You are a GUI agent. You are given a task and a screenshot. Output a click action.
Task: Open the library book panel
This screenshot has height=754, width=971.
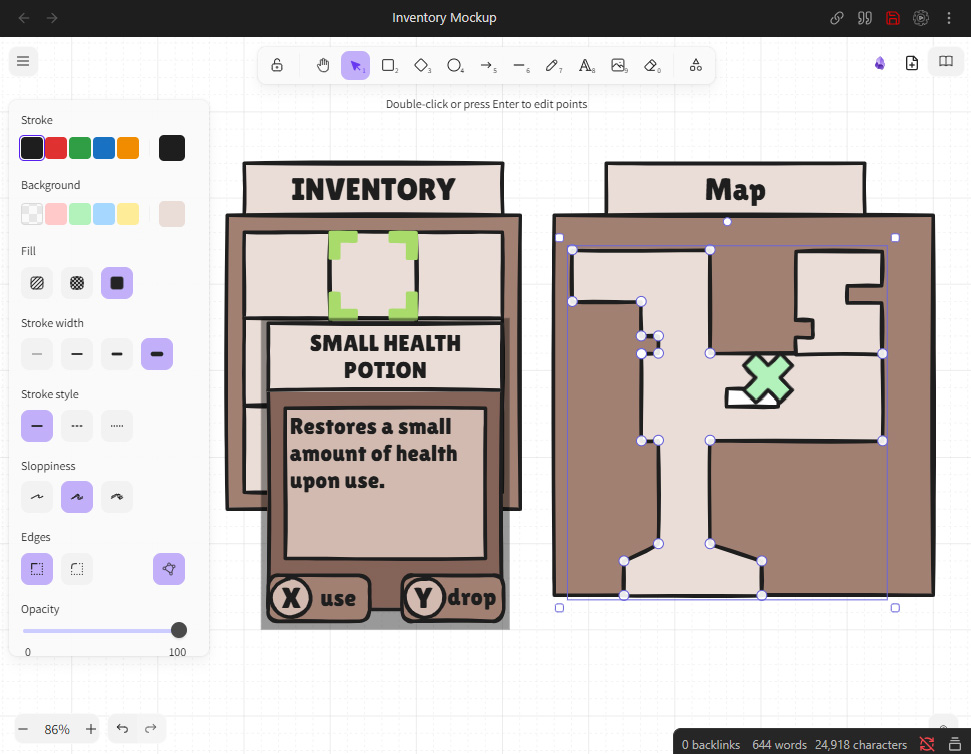[944, 62]
